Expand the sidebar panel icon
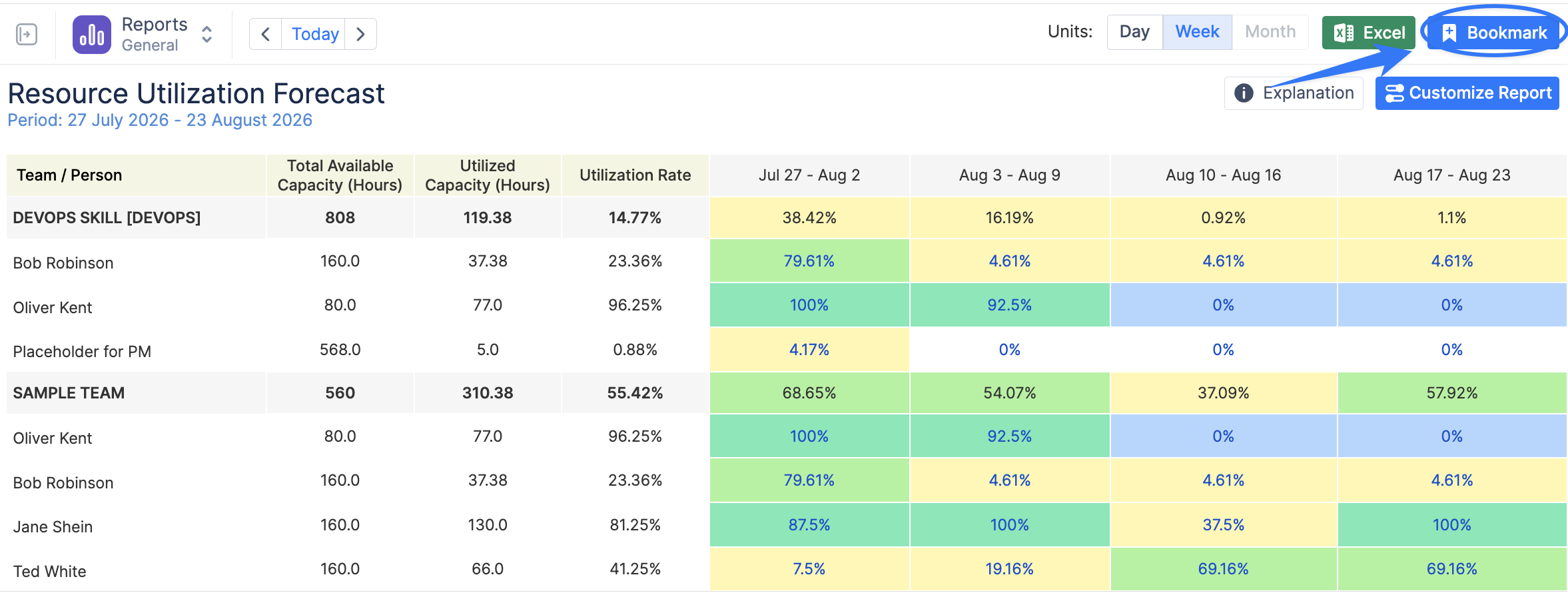The width and height of the screenshot is (1568, 597). (x=27, y=34)
